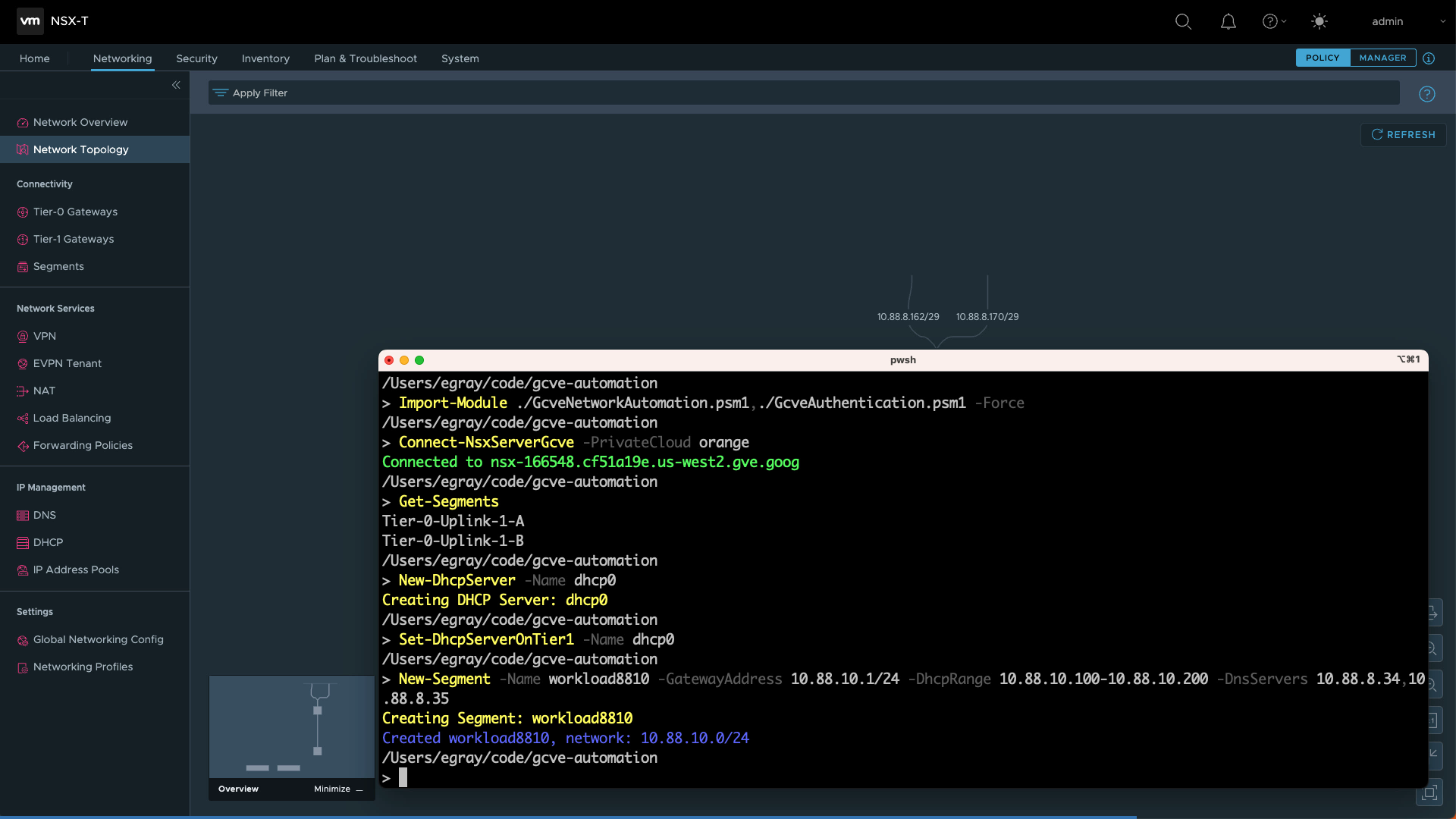This screenshot has width=1456, height=819.
Task: Click the REFRESH button
Action: pyautogui.click(x=1404, y=134)
